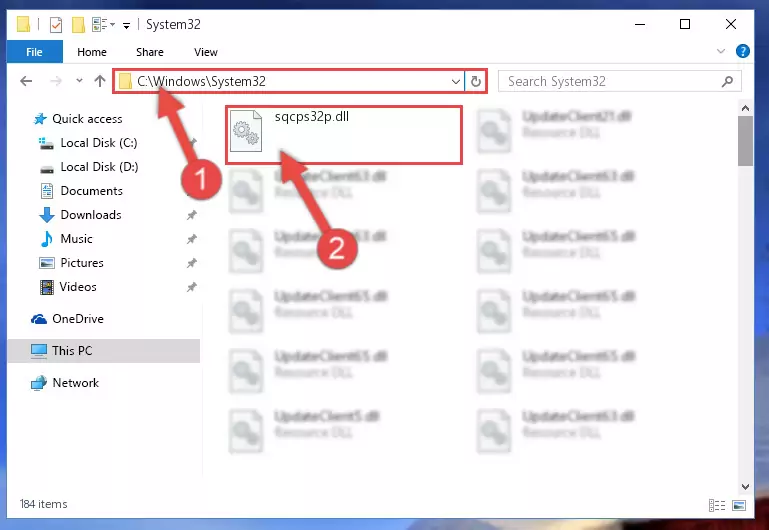This screenshot has width=769, height=530.
Task: Select the sqcps32p.dll file name
Action: coord(312,117)
